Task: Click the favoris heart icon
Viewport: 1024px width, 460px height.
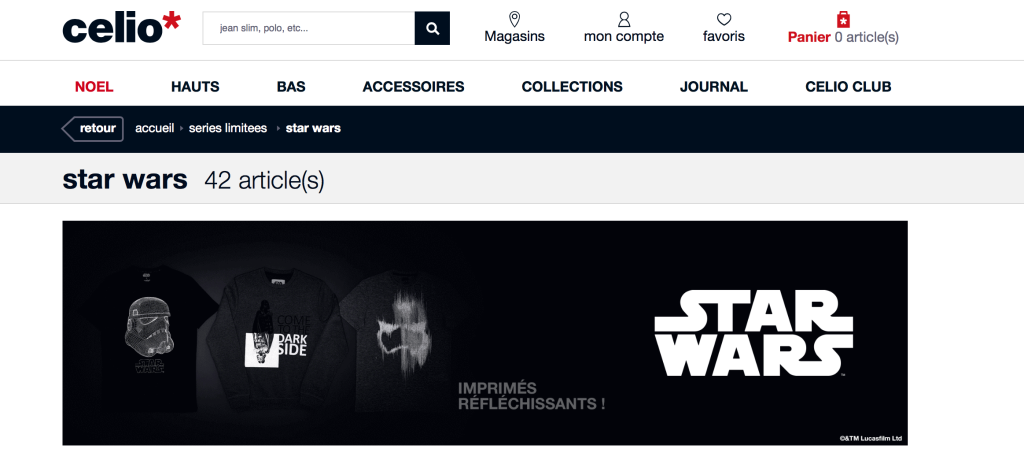Action: pos(724,20)
